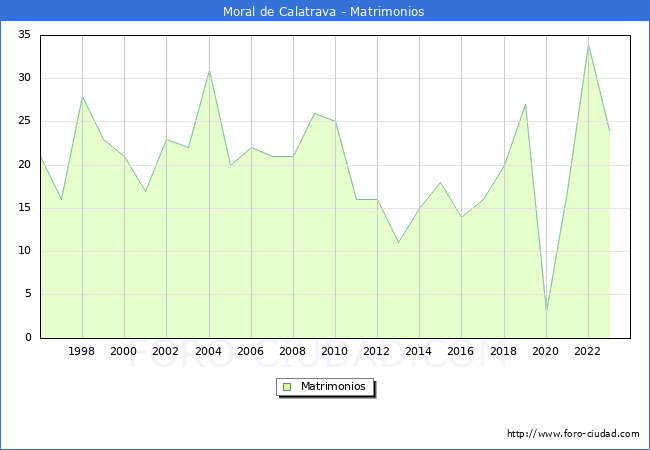Select the 2020 lowest data point

coord(547,312)
